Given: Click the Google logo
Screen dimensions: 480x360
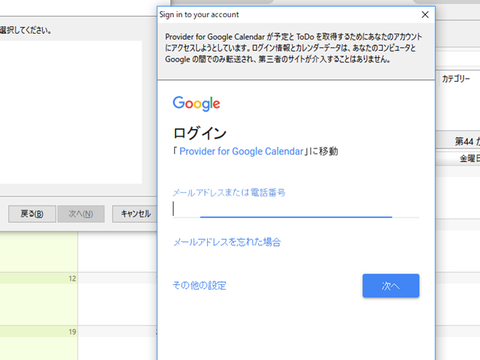Looking at the screenshot, I should 196,104.
